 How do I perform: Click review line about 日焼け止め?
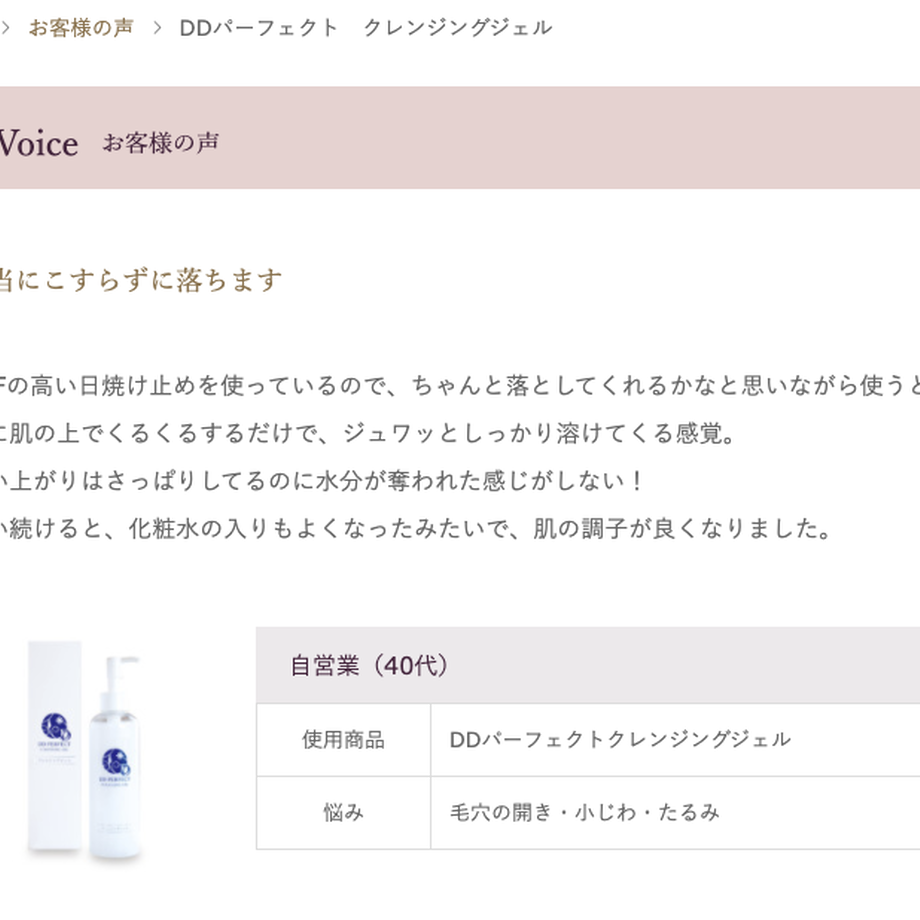click(x=460, y=385)
